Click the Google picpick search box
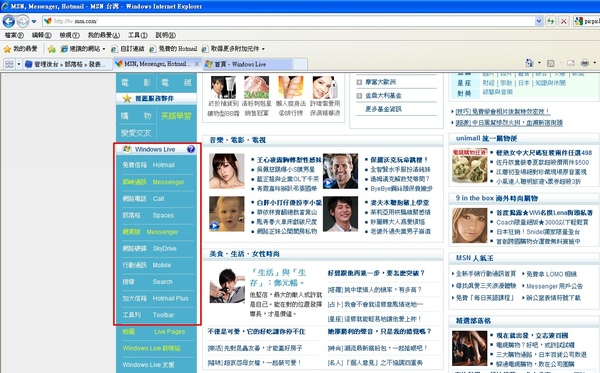Image resolution: width=600 pixels, height=373 pixels. 587,21
